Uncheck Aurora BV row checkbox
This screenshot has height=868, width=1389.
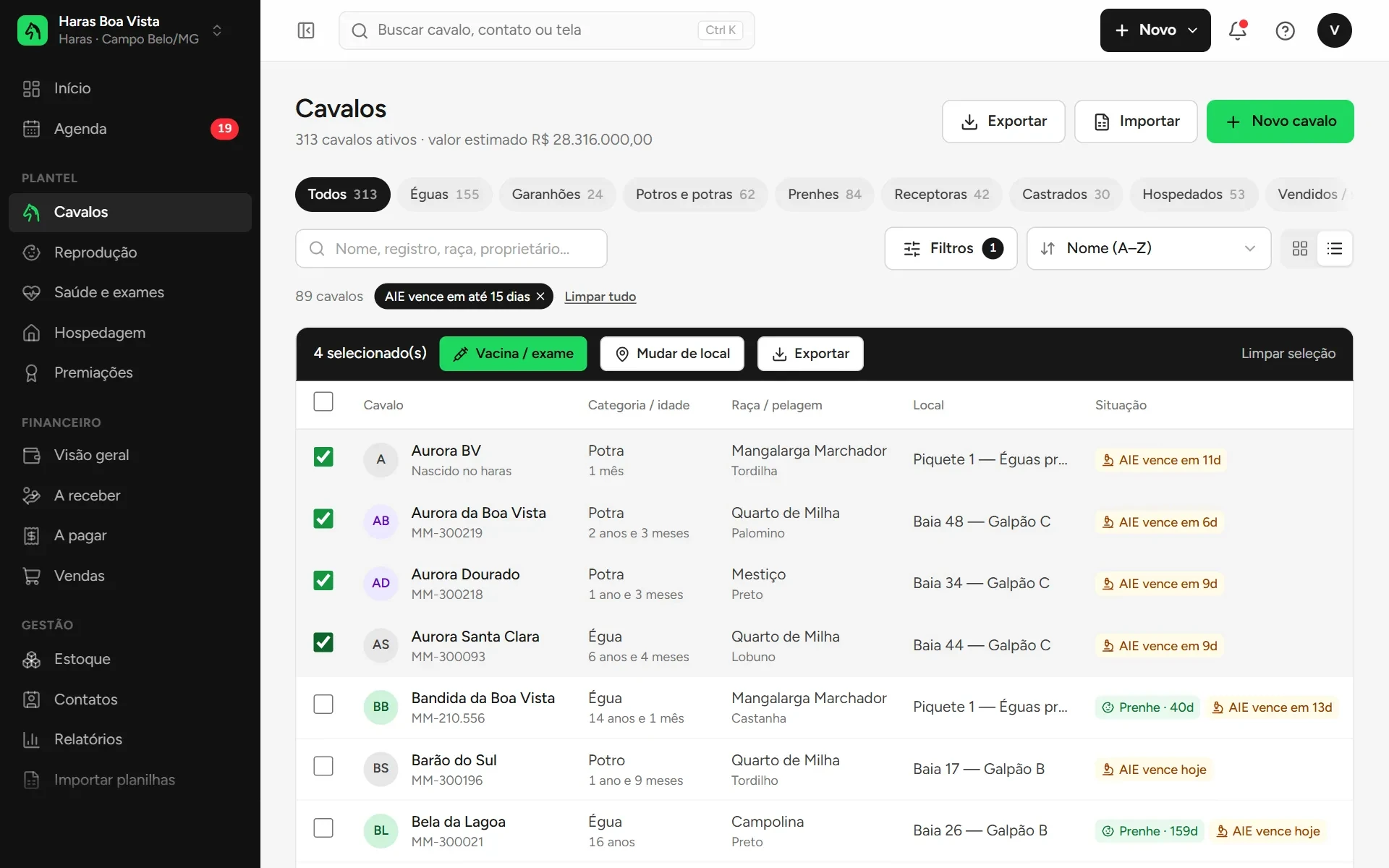323,457
